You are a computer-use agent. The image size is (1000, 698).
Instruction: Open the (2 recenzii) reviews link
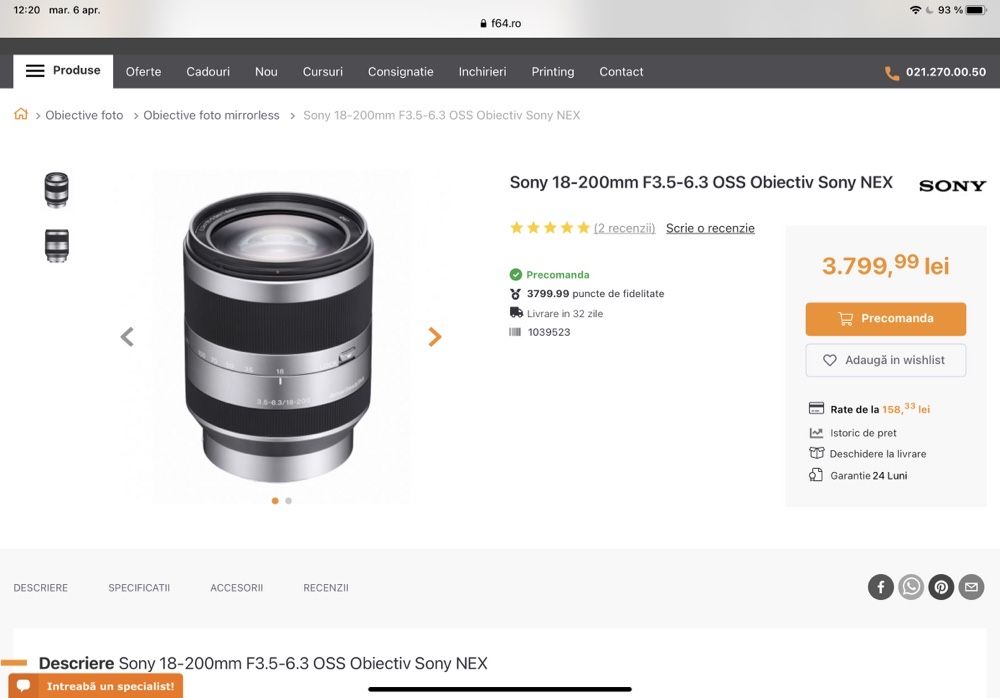624,228
